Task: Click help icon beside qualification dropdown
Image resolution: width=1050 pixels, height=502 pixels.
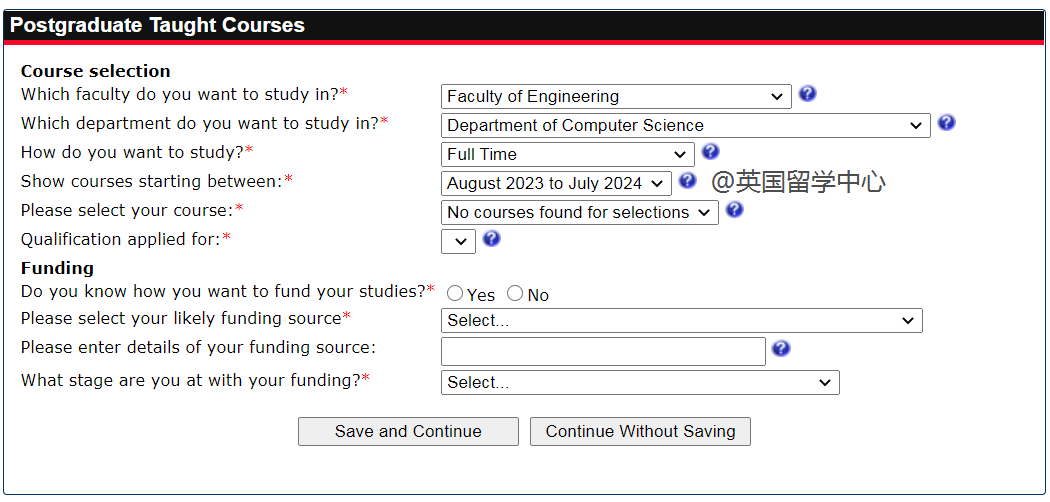Action: click(491, 239)
